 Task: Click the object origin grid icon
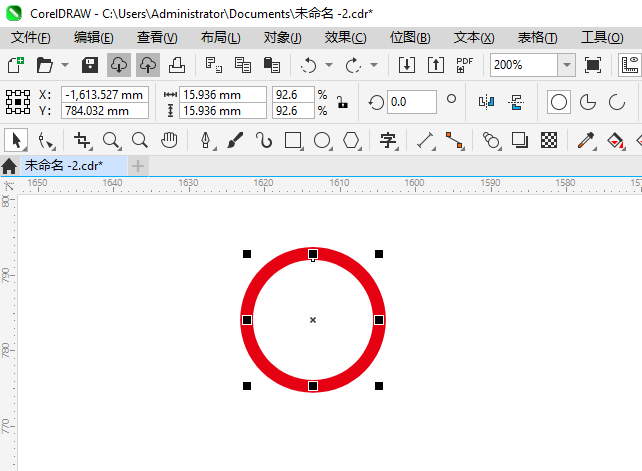[x=18, y=102]
